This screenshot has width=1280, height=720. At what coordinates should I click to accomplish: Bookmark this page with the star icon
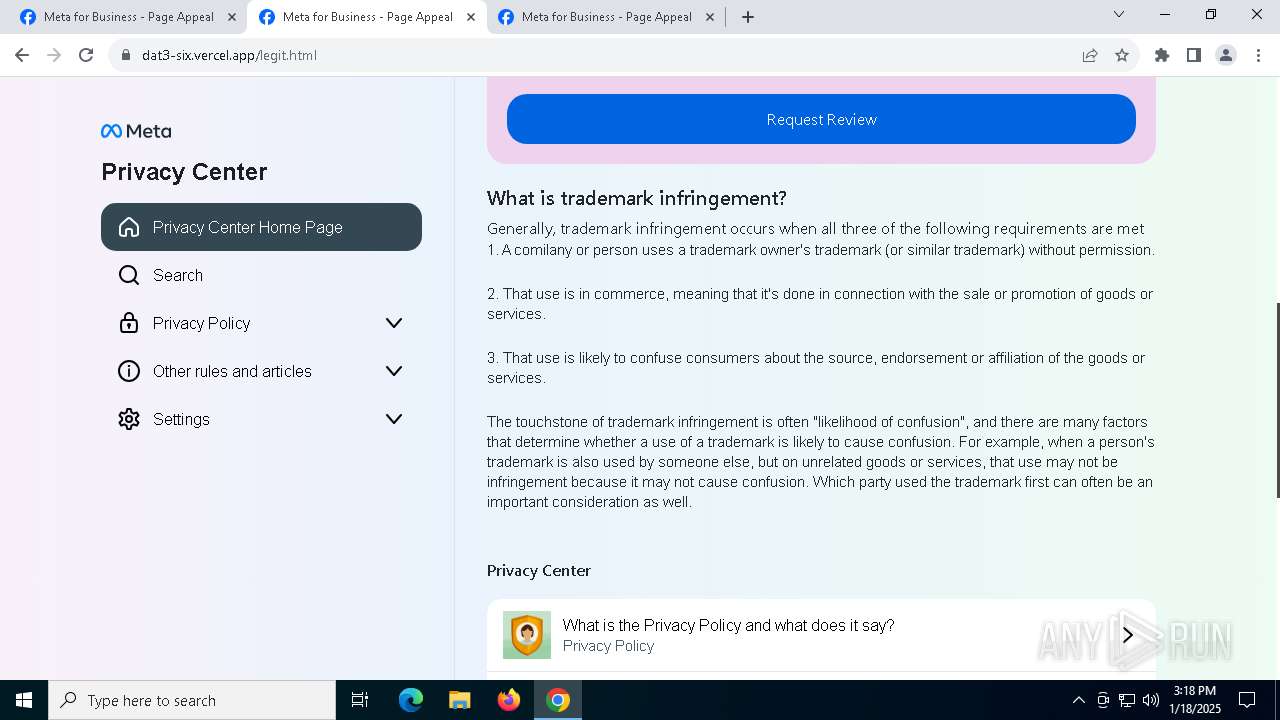1122,55
